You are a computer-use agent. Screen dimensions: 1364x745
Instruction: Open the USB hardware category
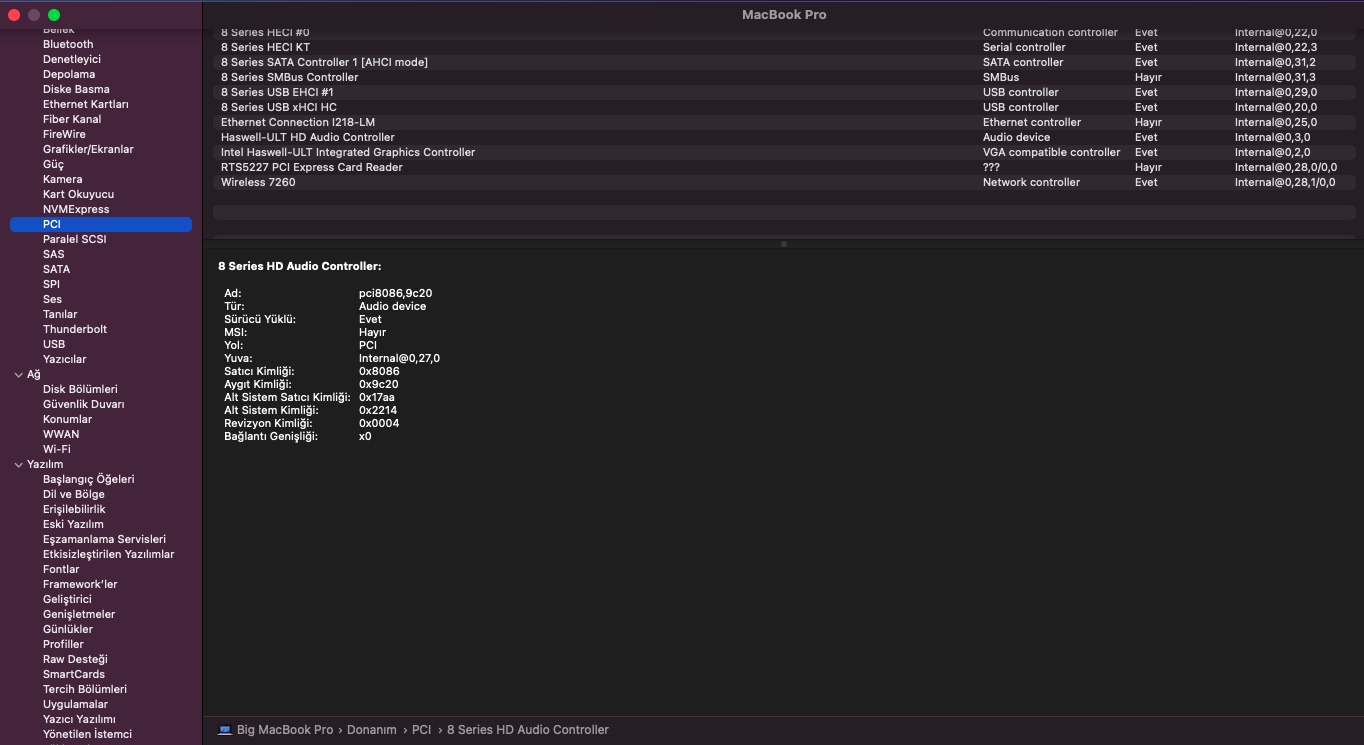54,344
